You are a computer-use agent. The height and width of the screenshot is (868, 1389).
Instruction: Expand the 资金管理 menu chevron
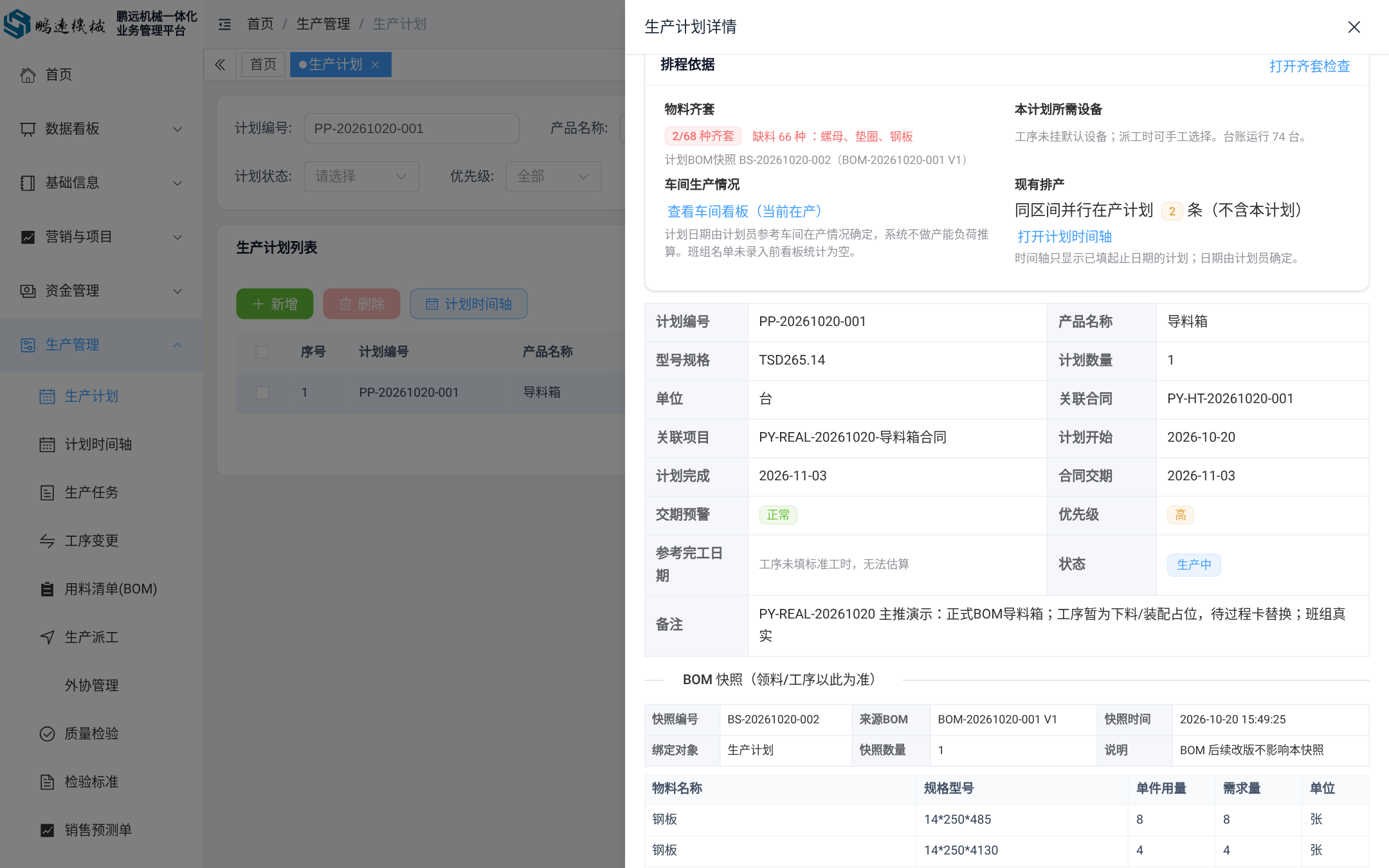point(177,291)
